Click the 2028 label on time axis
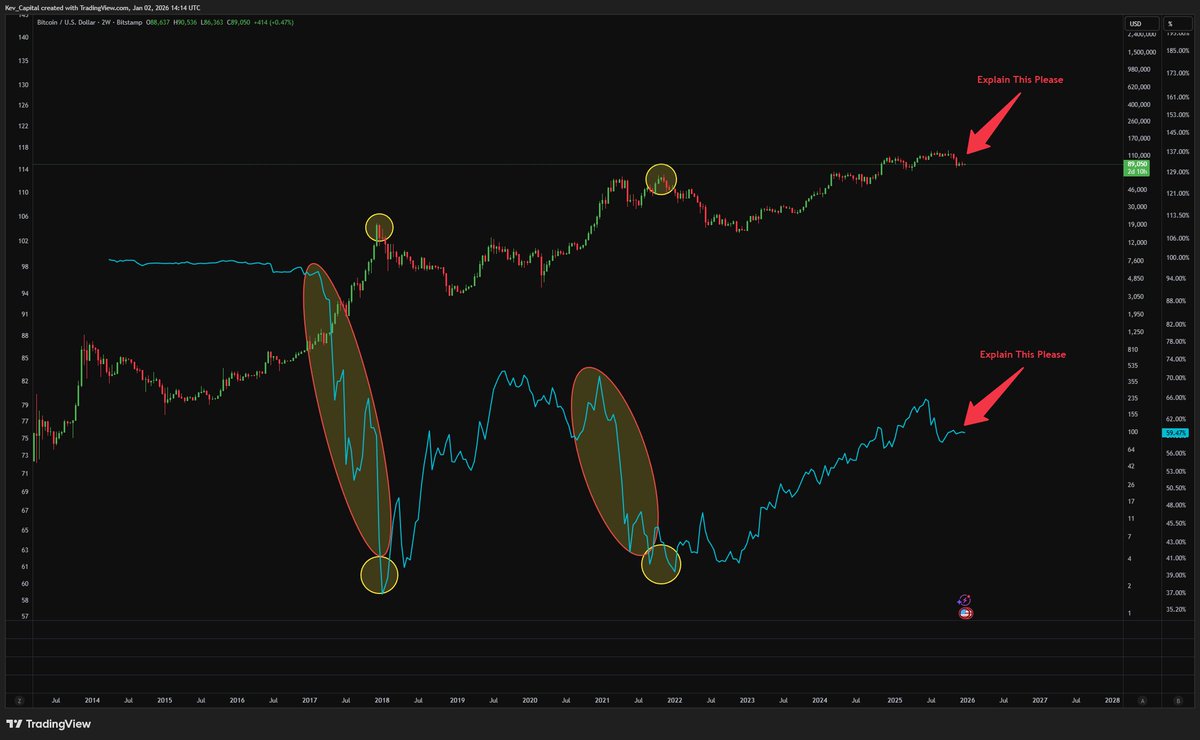 pos(1112,701)
